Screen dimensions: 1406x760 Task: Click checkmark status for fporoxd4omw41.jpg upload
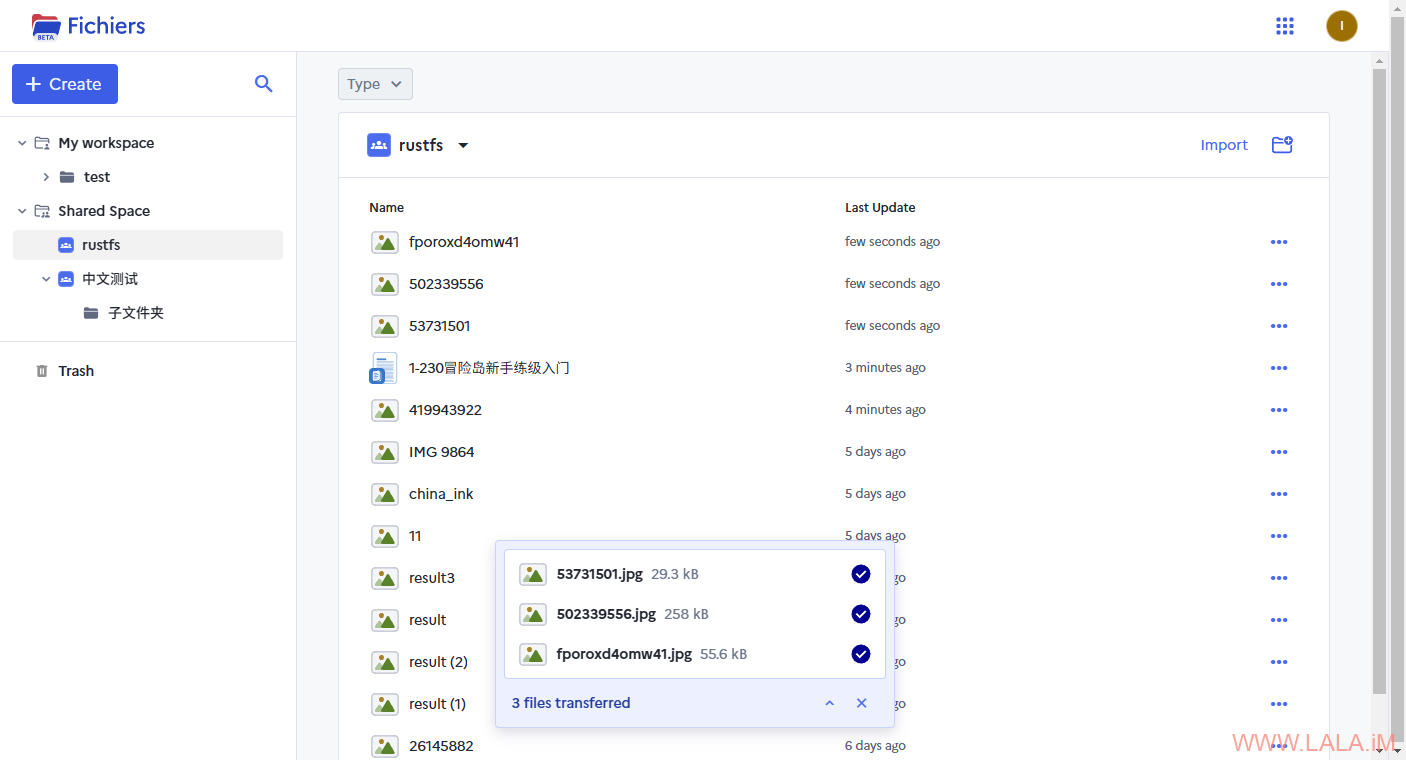click(860, 654)
